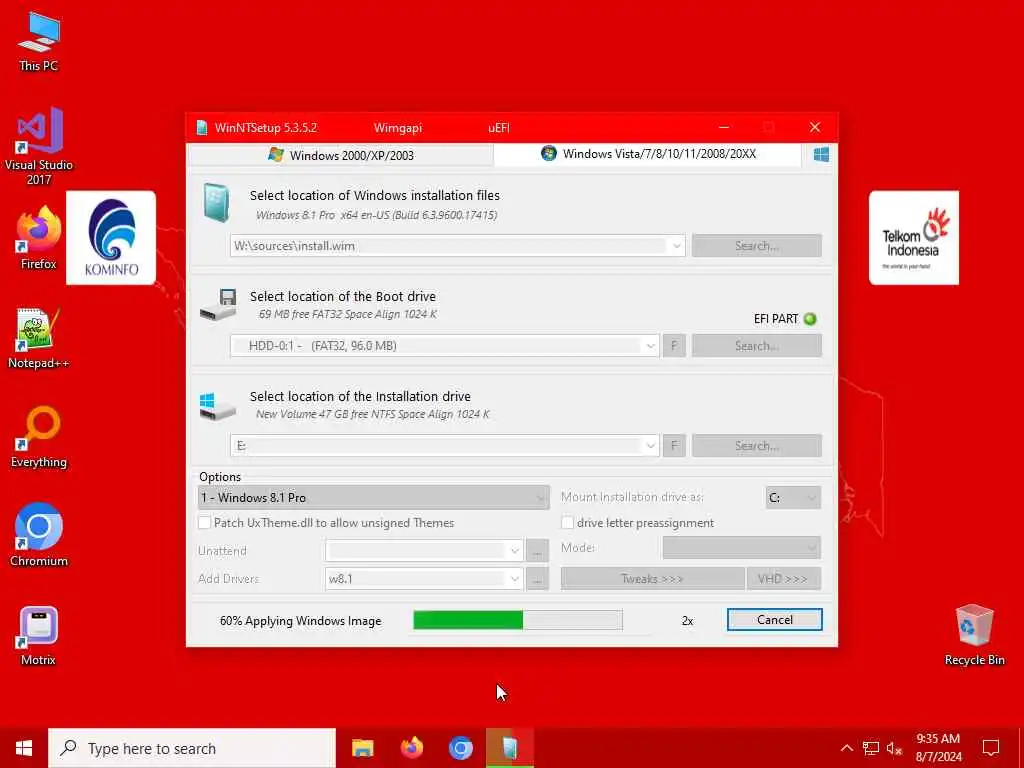This screenshot has height=768, width=1024.
Task: Toggle drive letter preassignment checkbox
Action: coord(568,522)
